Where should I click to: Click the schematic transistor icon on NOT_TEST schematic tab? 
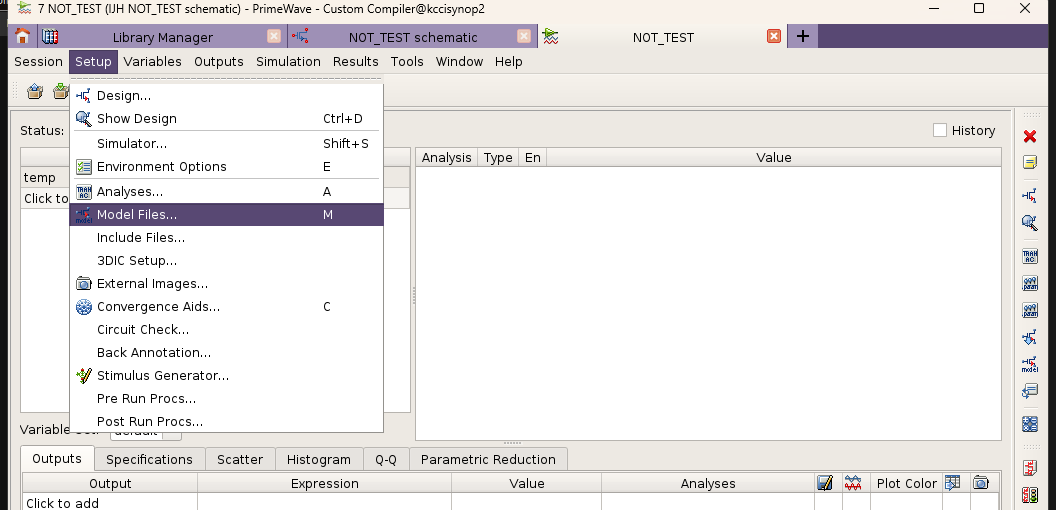tap(301, 36)
